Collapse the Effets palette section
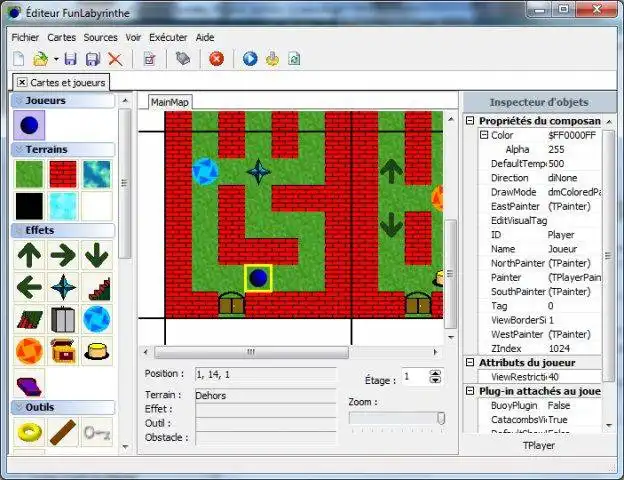 click(x=18, y=230)
